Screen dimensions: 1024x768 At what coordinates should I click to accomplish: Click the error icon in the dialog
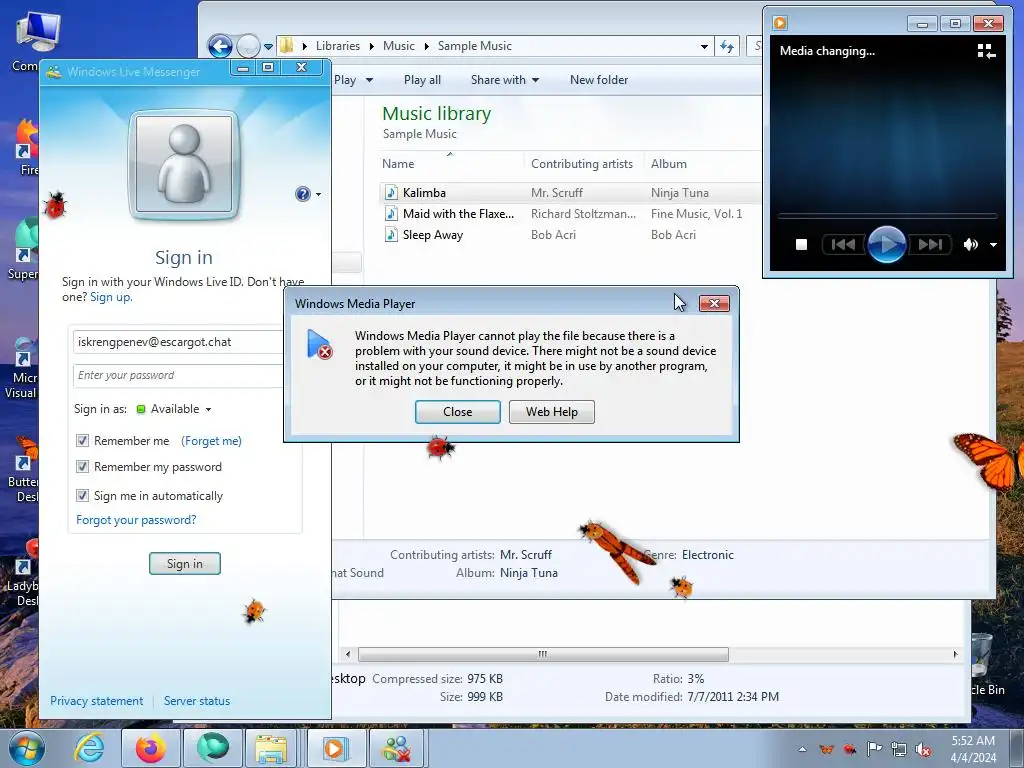[x=319, y=344]
